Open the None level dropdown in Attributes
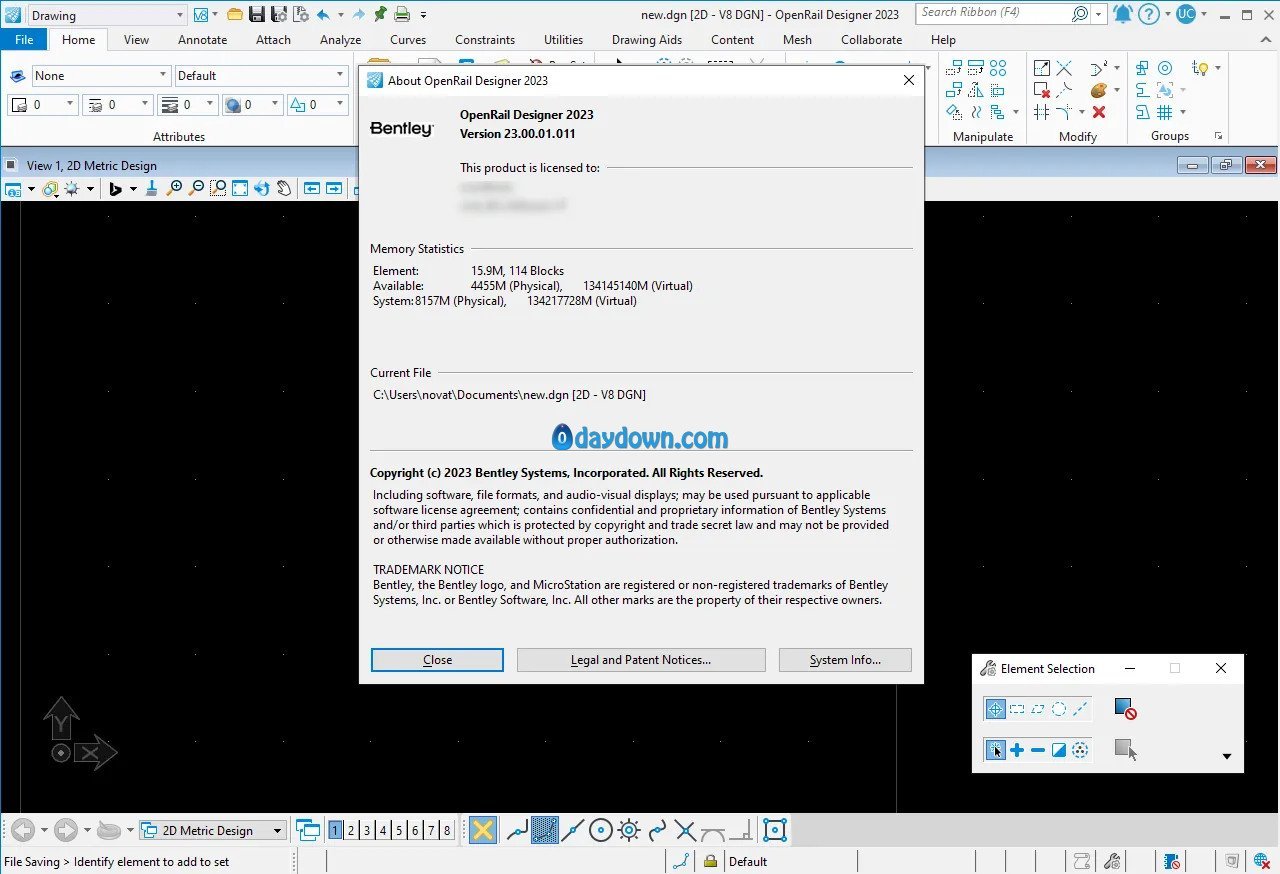This screenshot has height=874, width=1280. point(101,76)
